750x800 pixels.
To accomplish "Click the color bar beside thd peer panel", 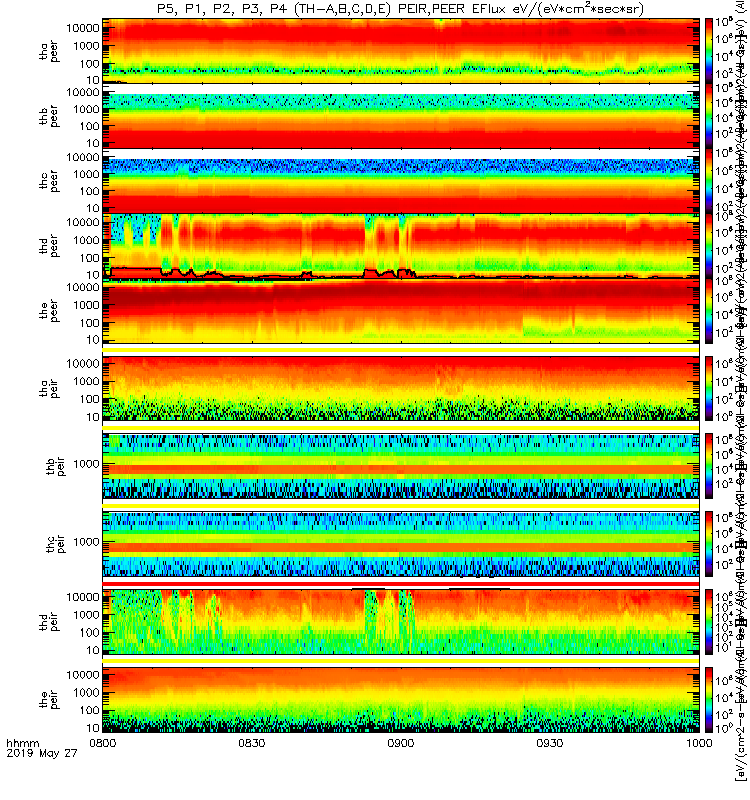I will 709,246.
